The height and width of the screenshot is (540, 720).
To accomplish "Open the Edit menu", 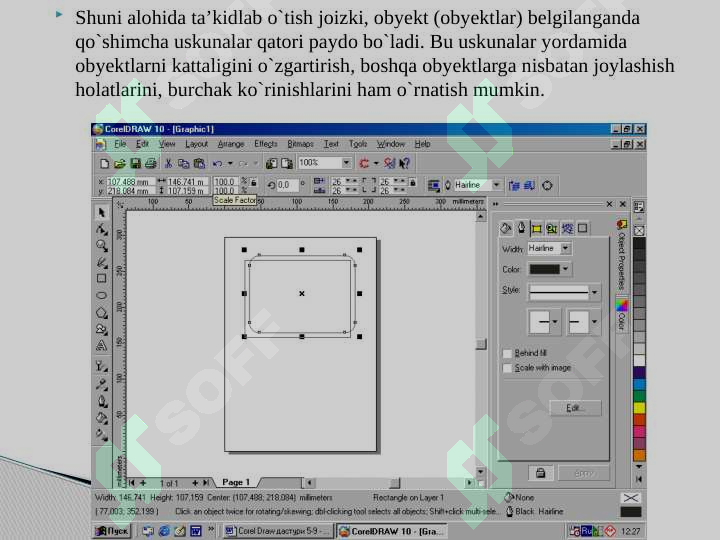I will point(142,144).
